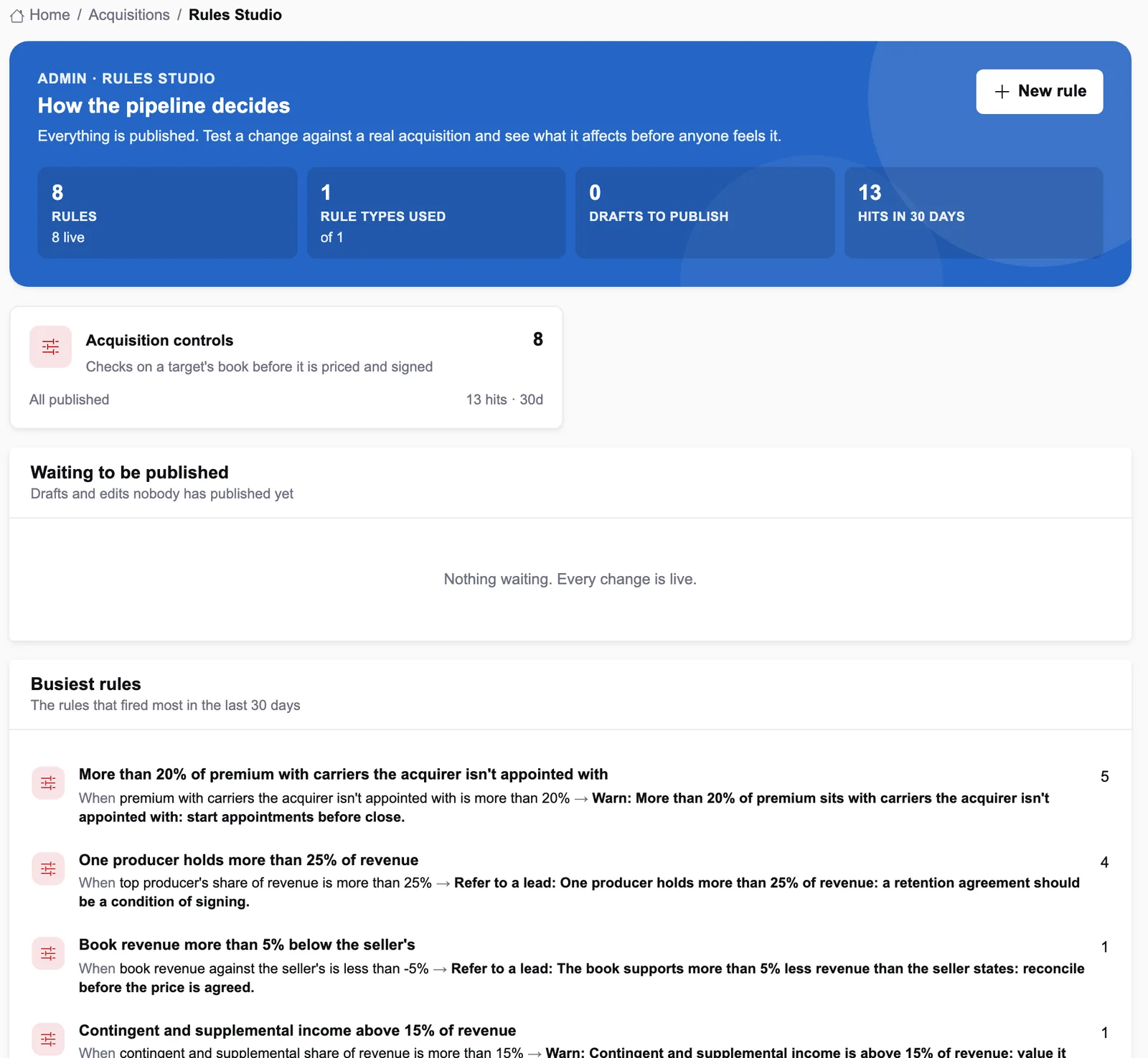Image resolution: width=1148 pixels, height=1058 pixels.
Task: Click hit count 1 for Book revenue rule
Action: [x=1104, y=947]
